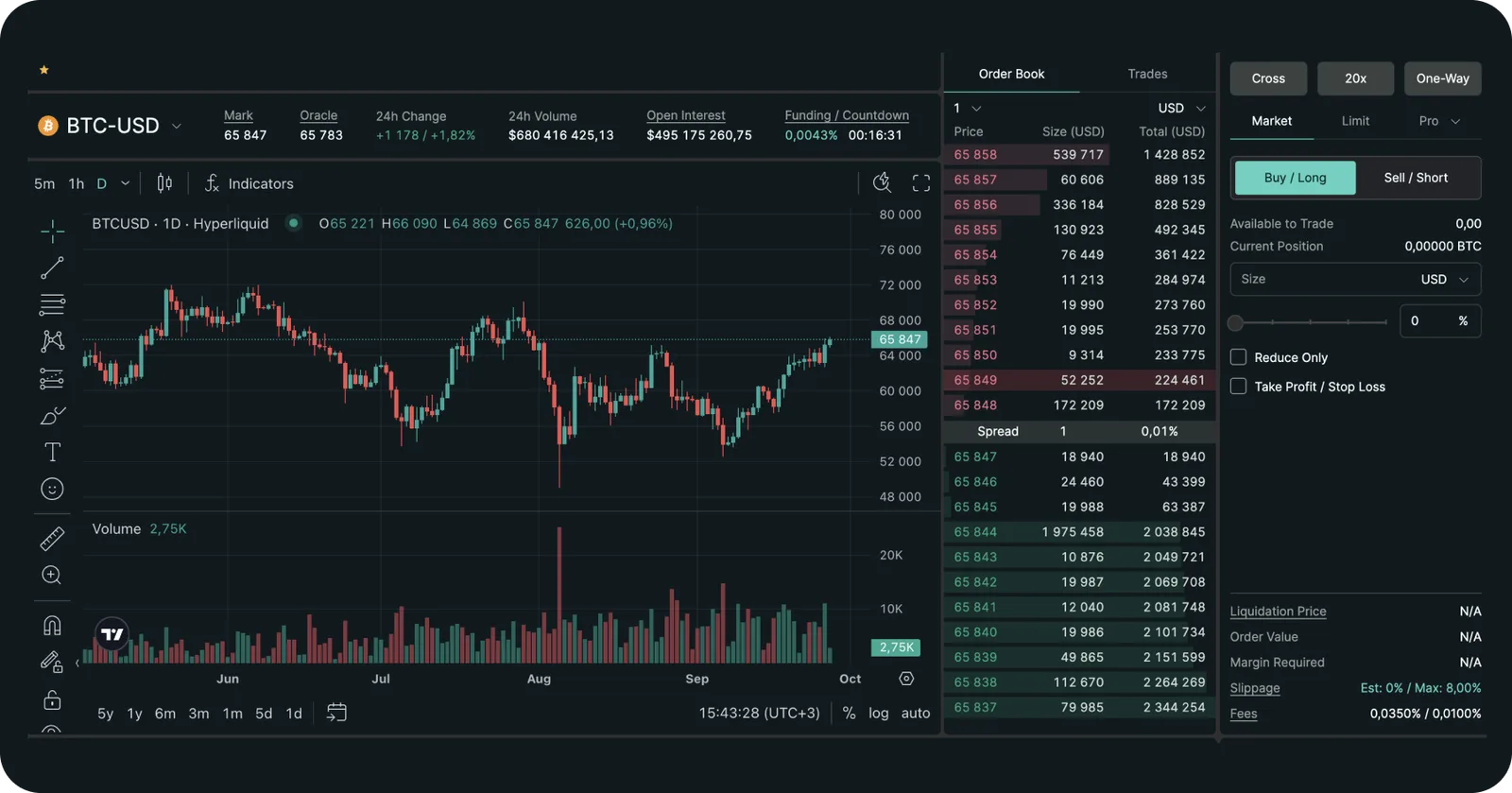Open candlestick chart type selector
This screenshot has height=793, width=1512.
pos(164,183)
